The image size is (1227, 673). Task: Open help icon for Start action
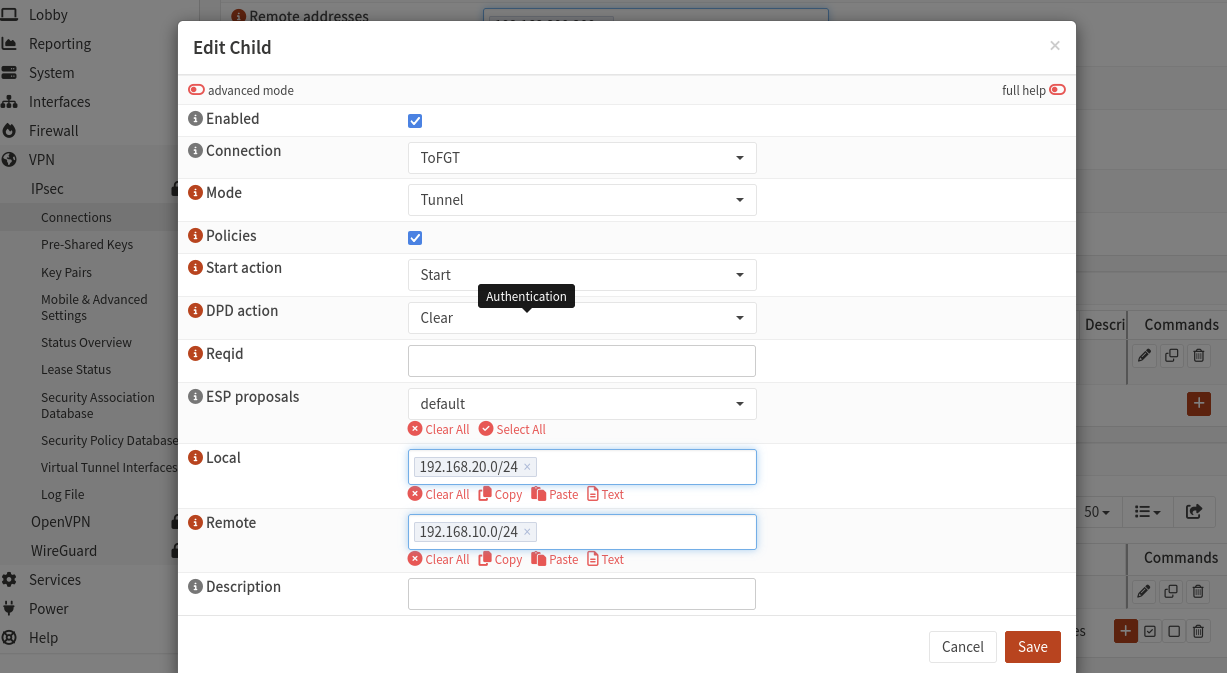pos(196,268)
